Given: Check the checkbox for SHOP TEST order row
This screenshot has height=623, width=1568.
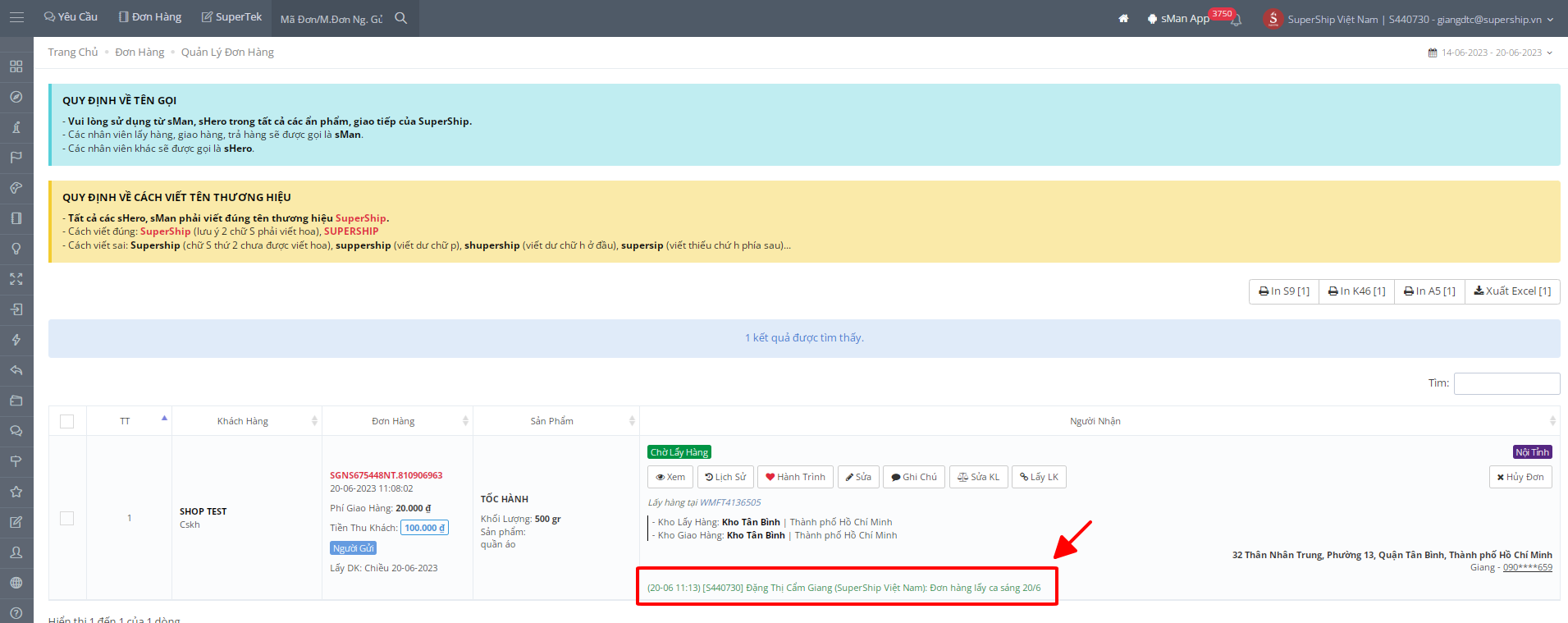Looking at the screenshot, I should tap(67, 518).
